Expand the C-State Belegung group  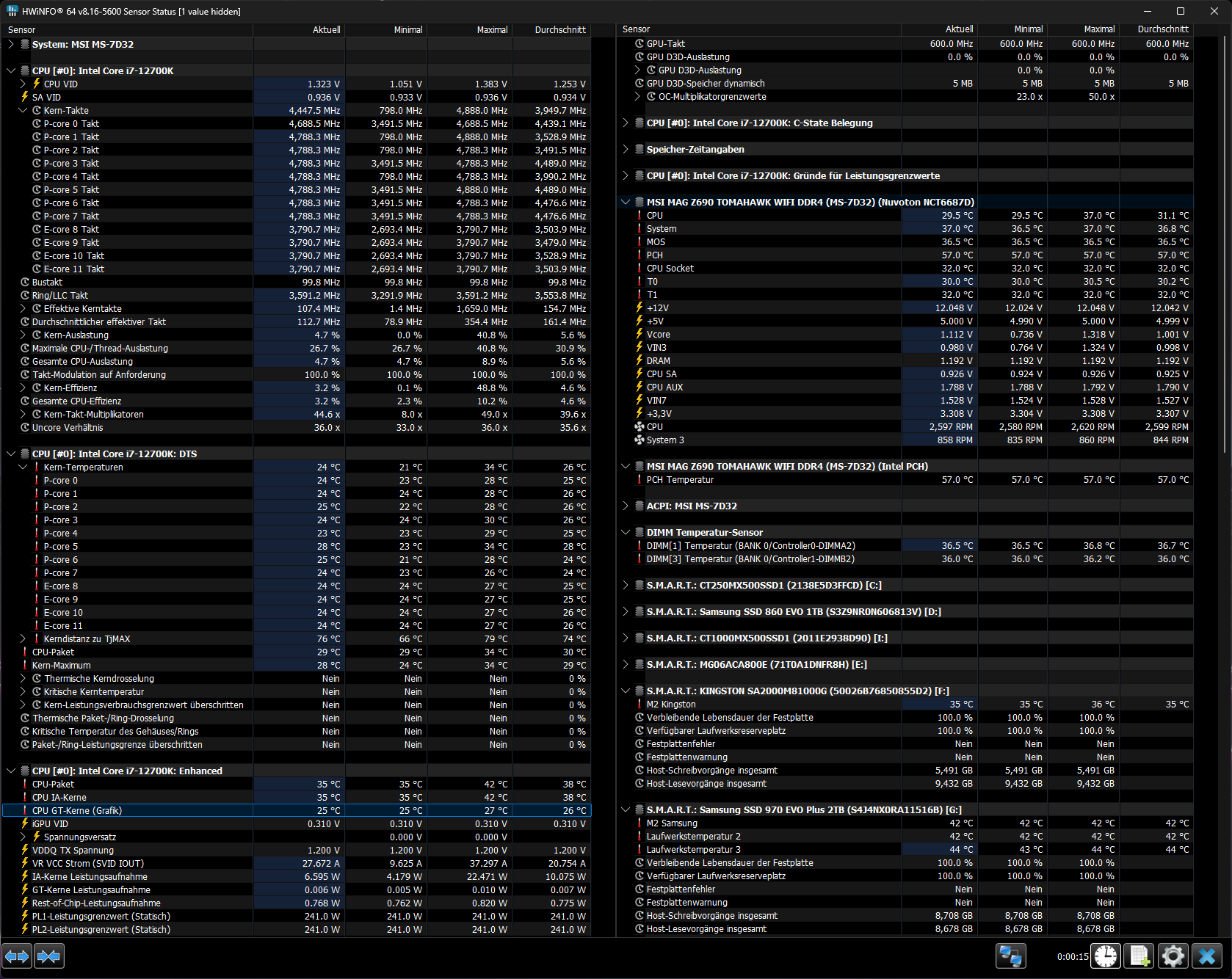point(626,123)
